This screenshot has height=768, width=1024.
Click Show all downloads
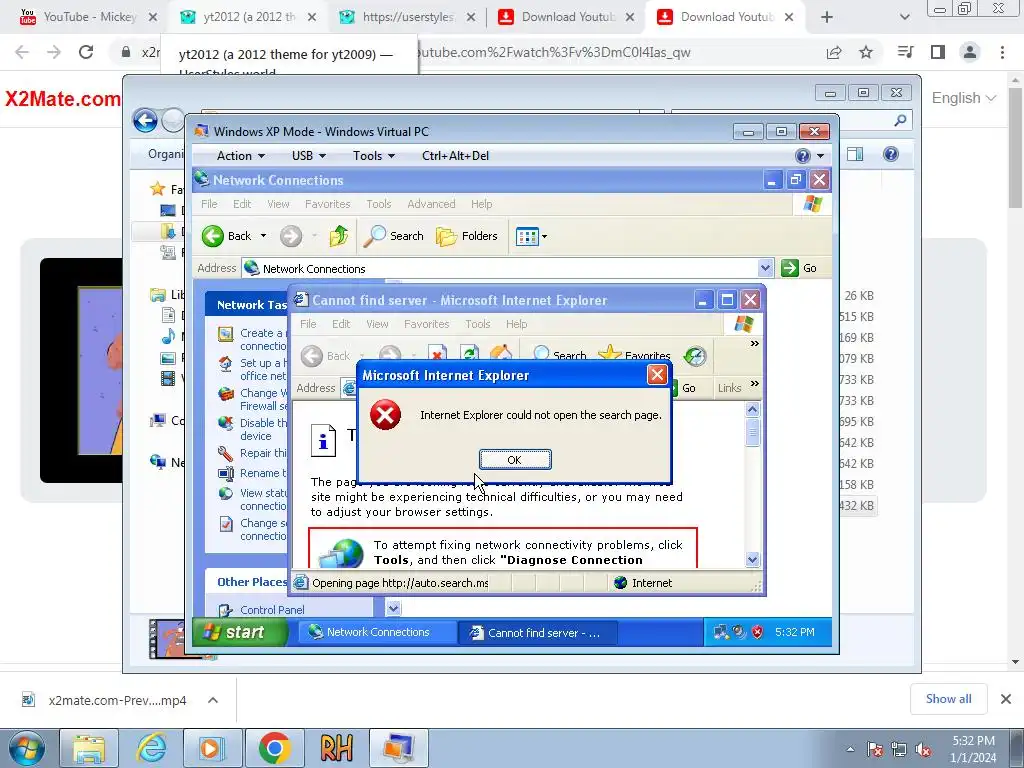948,699
